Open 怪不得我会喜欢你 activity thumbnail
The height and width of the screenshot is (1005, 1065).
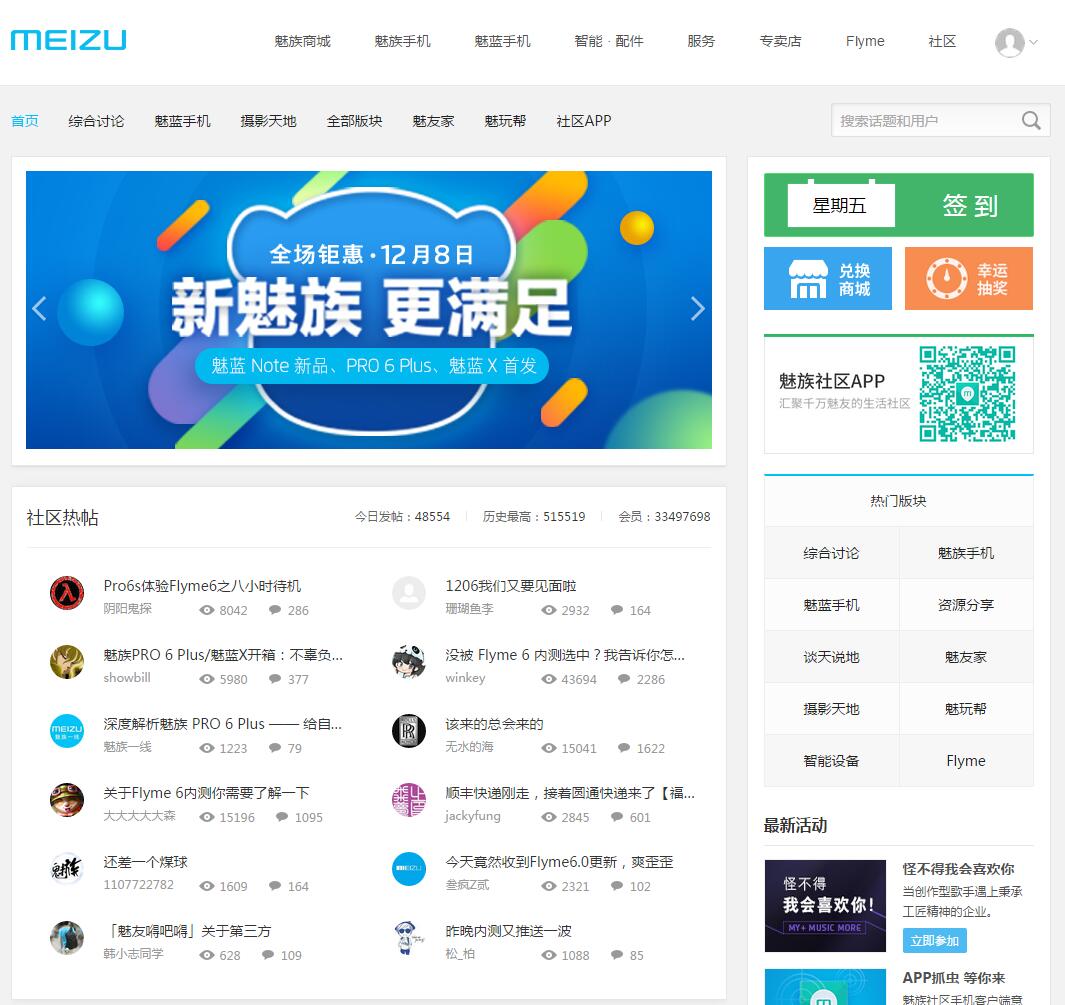(x=825, y=906)
